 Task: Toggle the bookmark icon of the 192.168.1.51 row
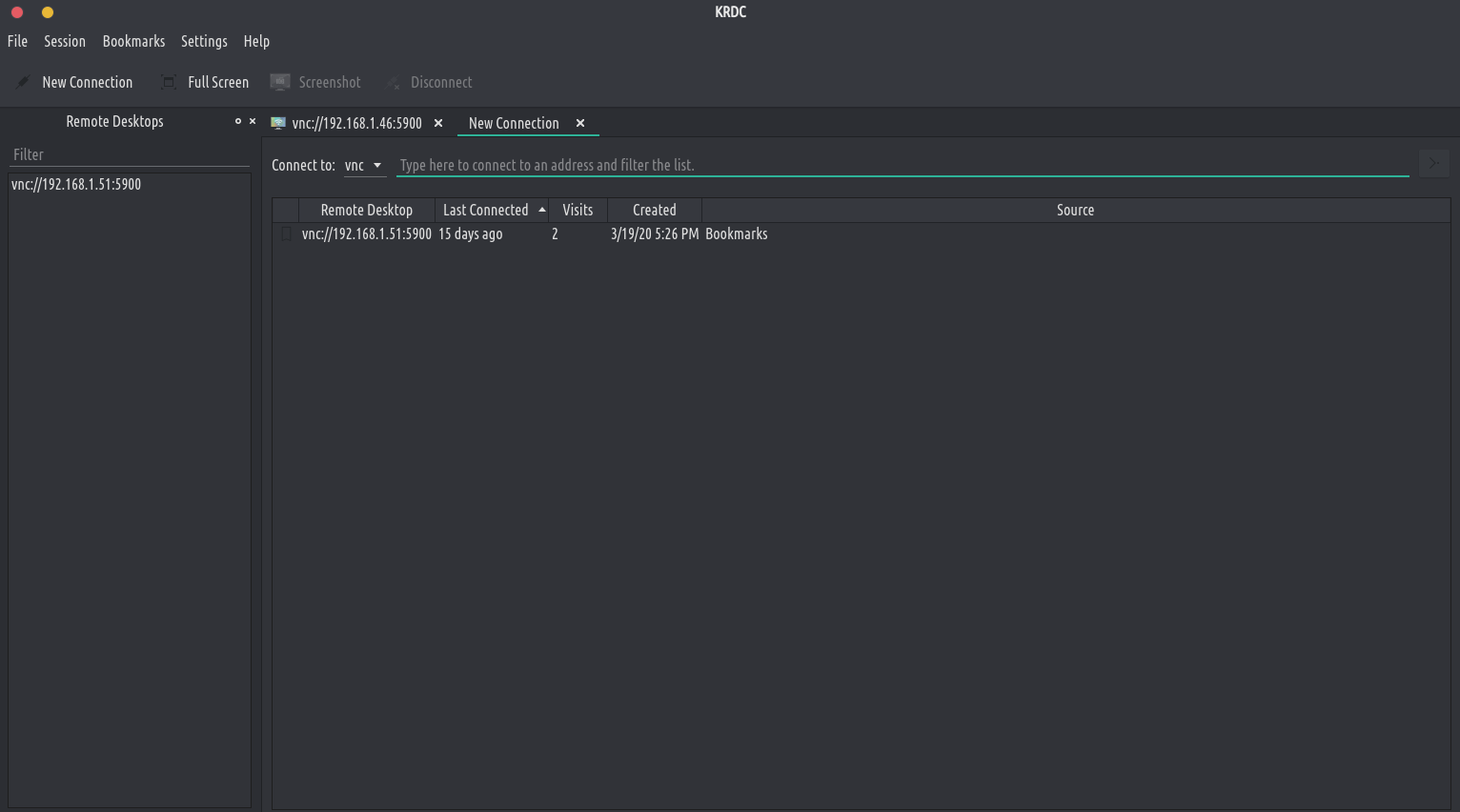pyautogui.click(x=286, y=233)
